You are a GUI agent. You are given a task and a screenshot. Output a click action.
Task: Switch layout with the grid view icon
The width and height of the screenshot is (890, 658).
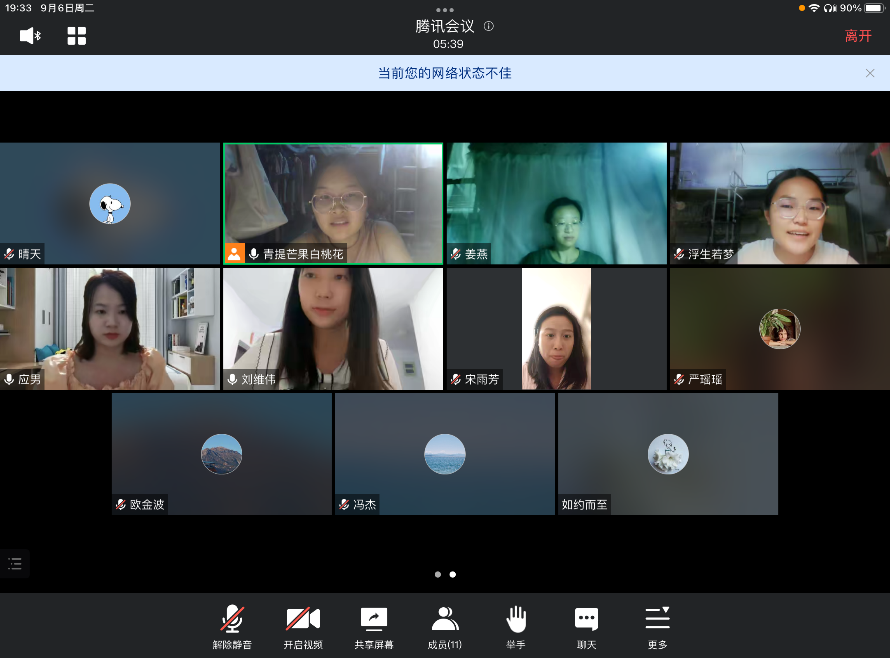click(77, 36)
